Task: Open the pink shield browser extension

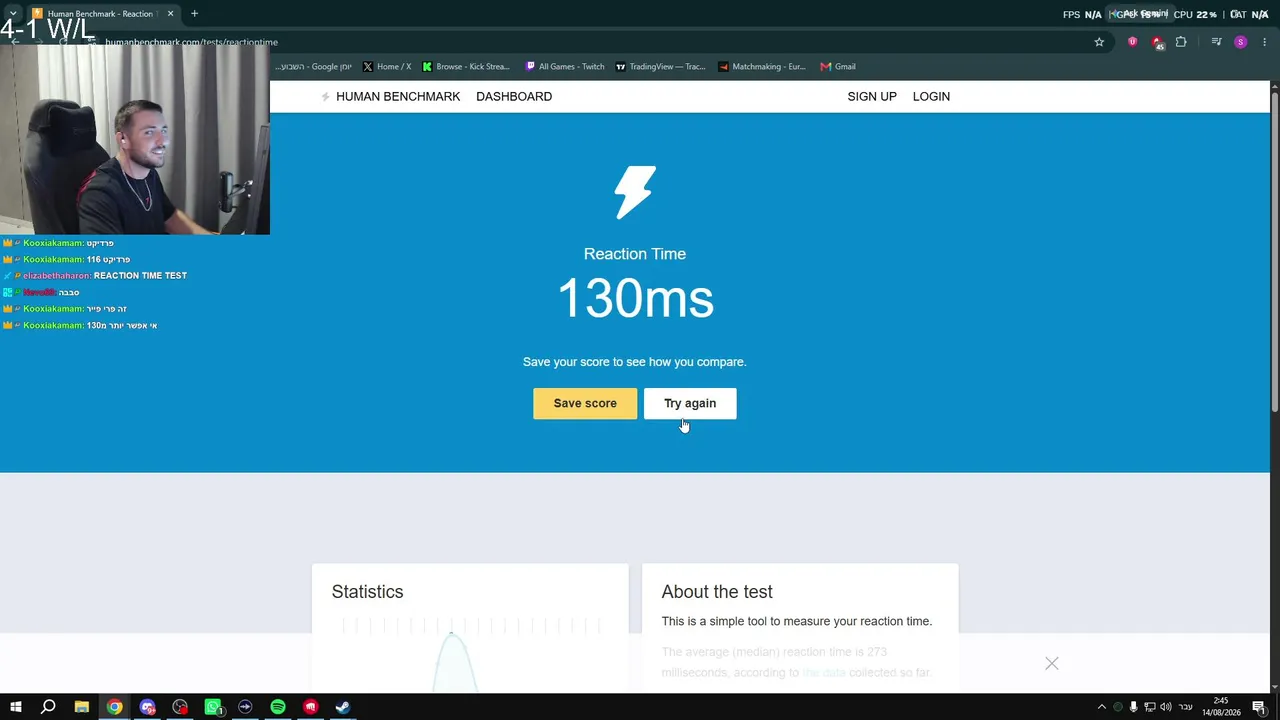Action: [x=1132, y=42]
